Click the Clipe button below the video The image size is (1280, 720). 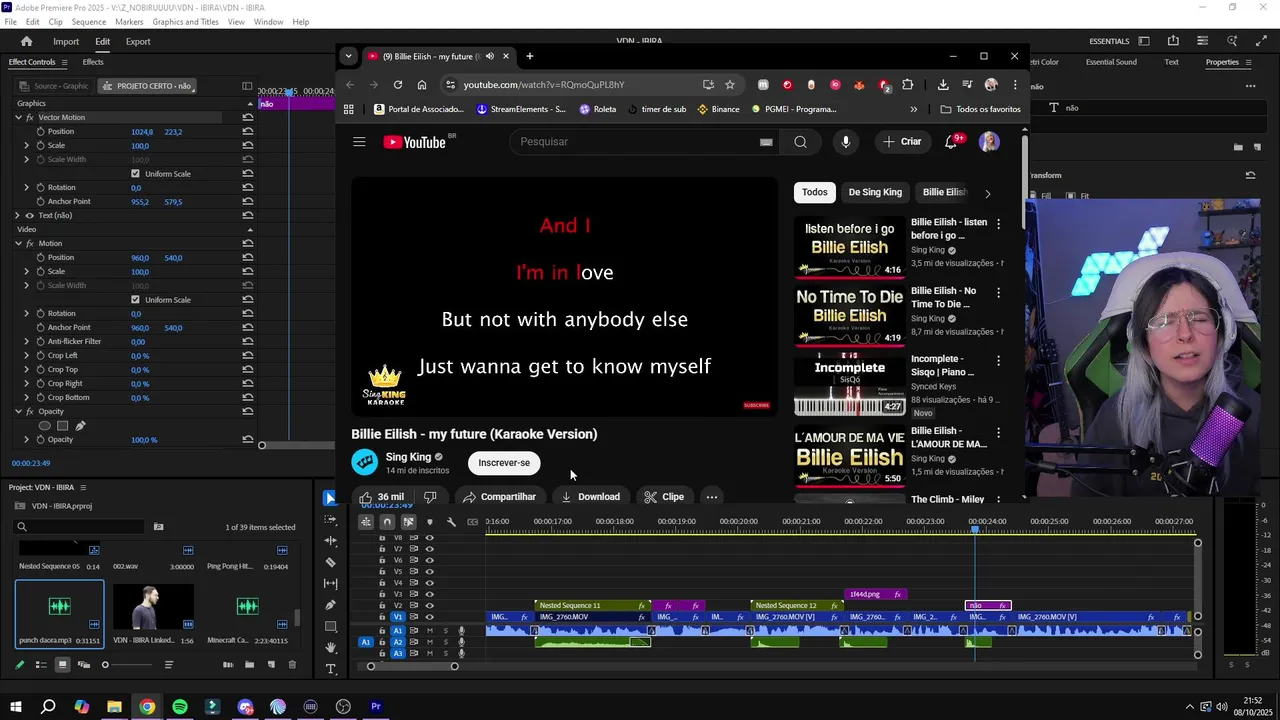(x=664, y=497)
